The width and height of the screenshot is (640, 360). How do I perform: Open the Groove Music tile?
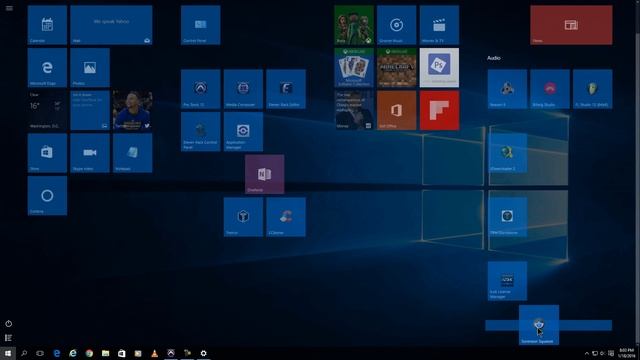point(396,25)
